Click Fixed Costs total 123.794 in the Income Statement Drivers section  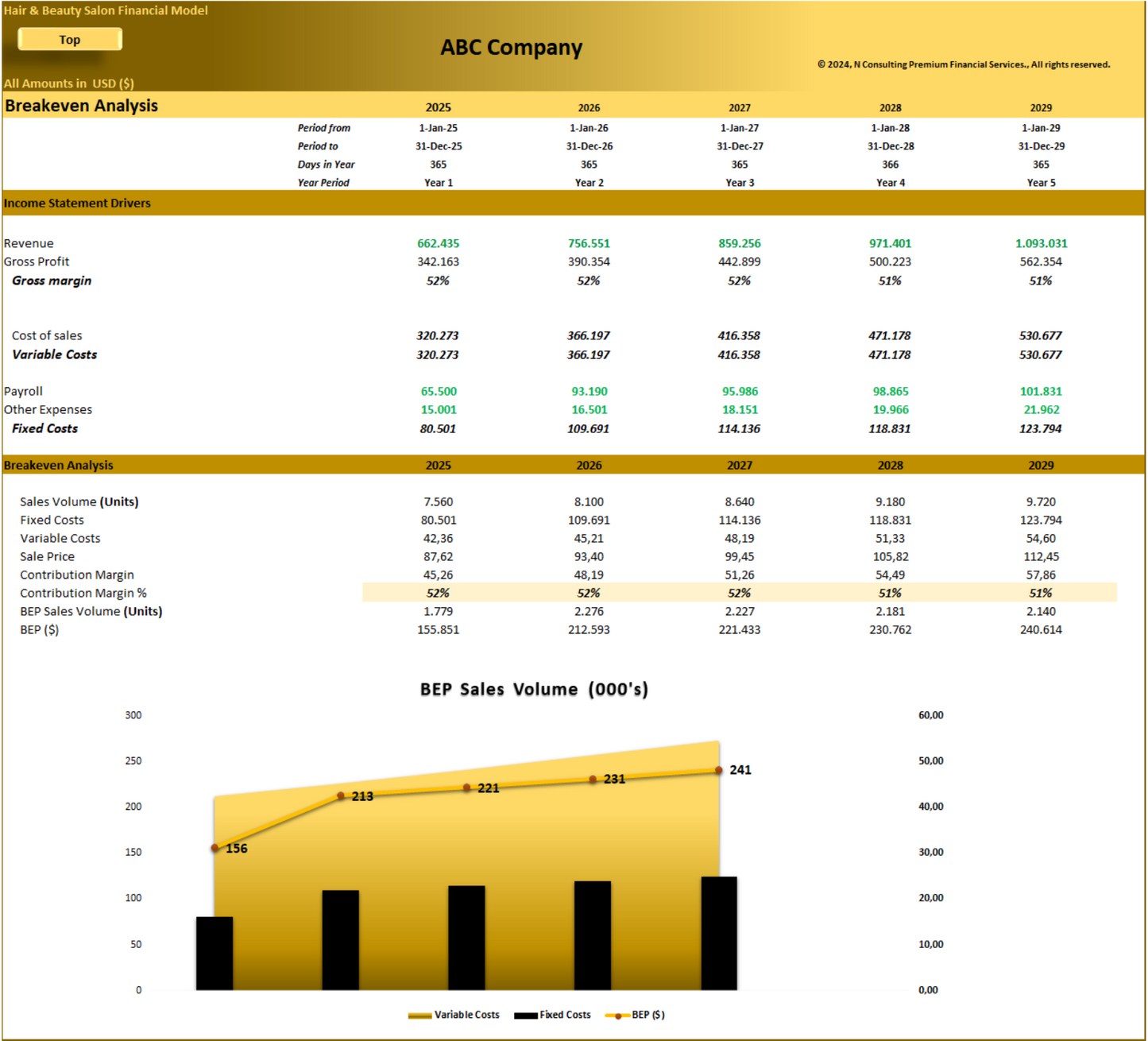coord(1041,428)
